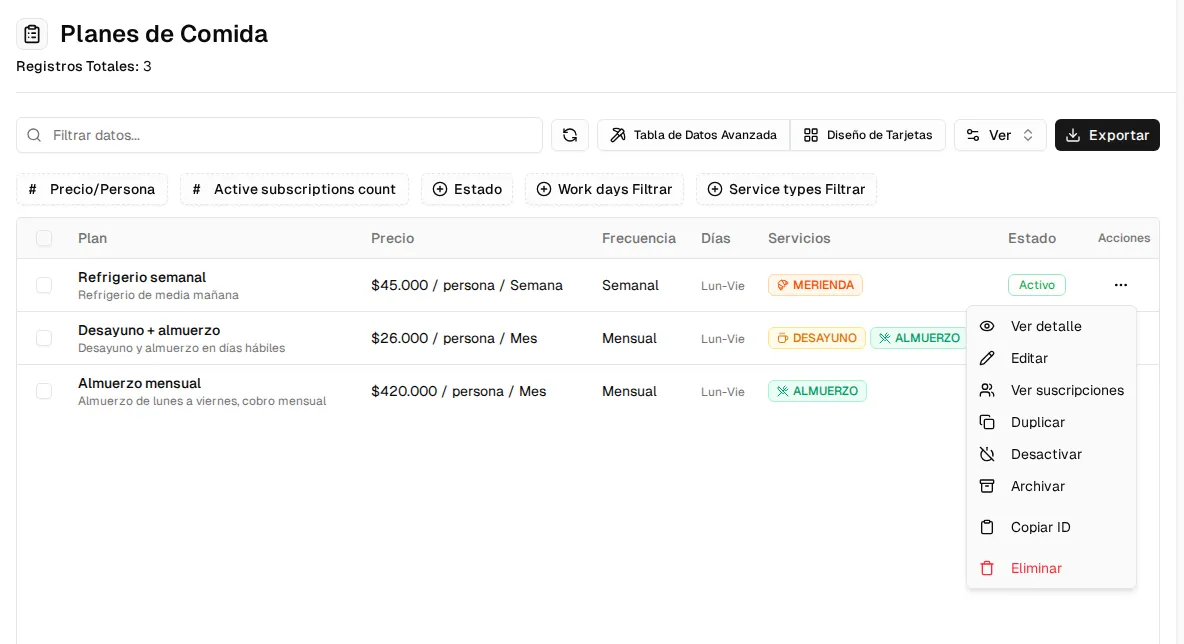Image resolution: width=1184 pixels, height=644 pixels.
Task: Click the people icon for Ver suscripciones
Action: (x=987, y=390)
